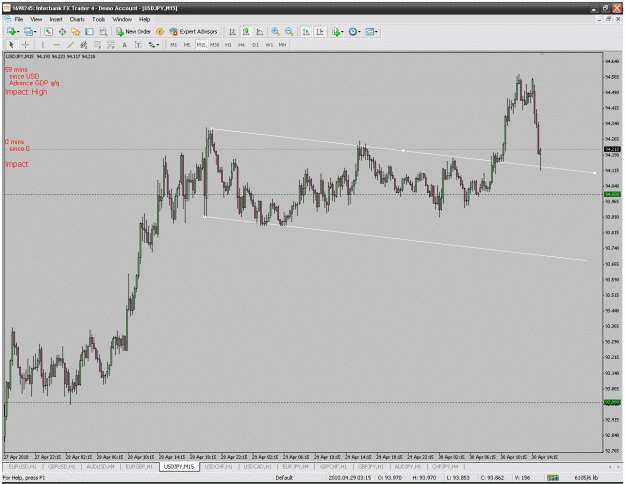Click the Expert Advisors button
Screen dimensions: 625x484
[193, 31]
